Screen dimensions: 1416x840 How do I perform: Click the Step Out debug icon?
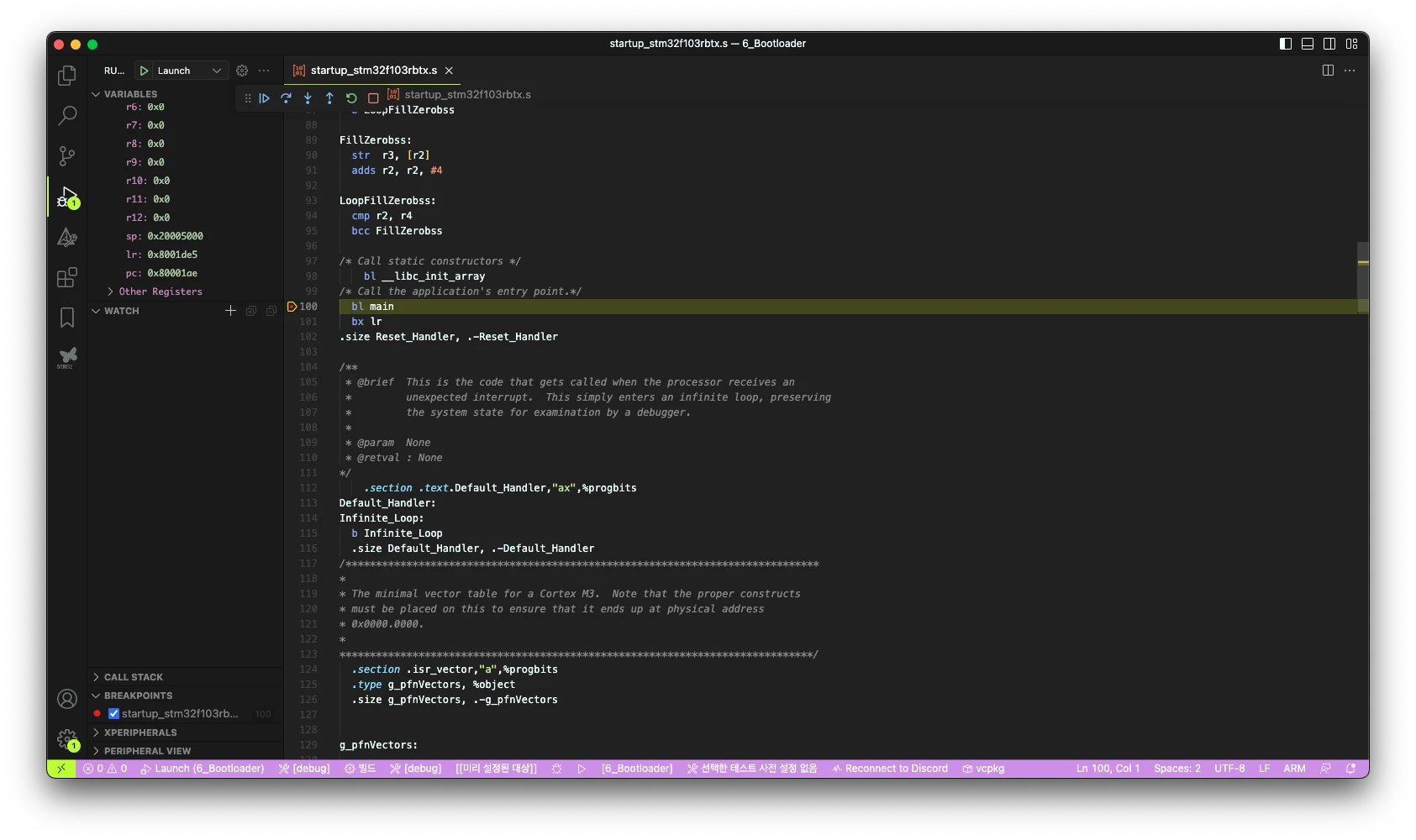[x=329, y=98]
